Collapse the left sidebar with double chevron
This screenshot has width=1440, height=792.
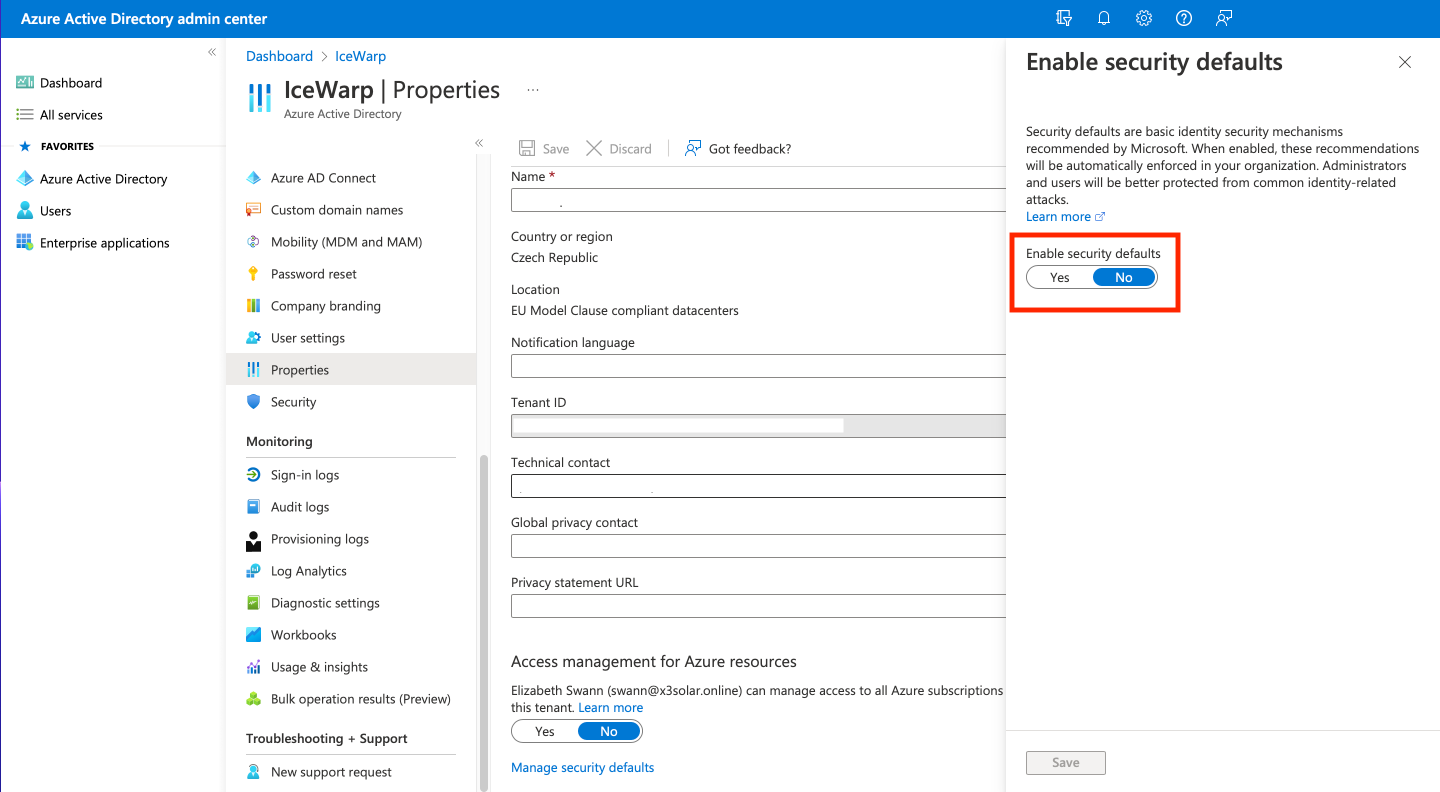click(x=212, y=52)
